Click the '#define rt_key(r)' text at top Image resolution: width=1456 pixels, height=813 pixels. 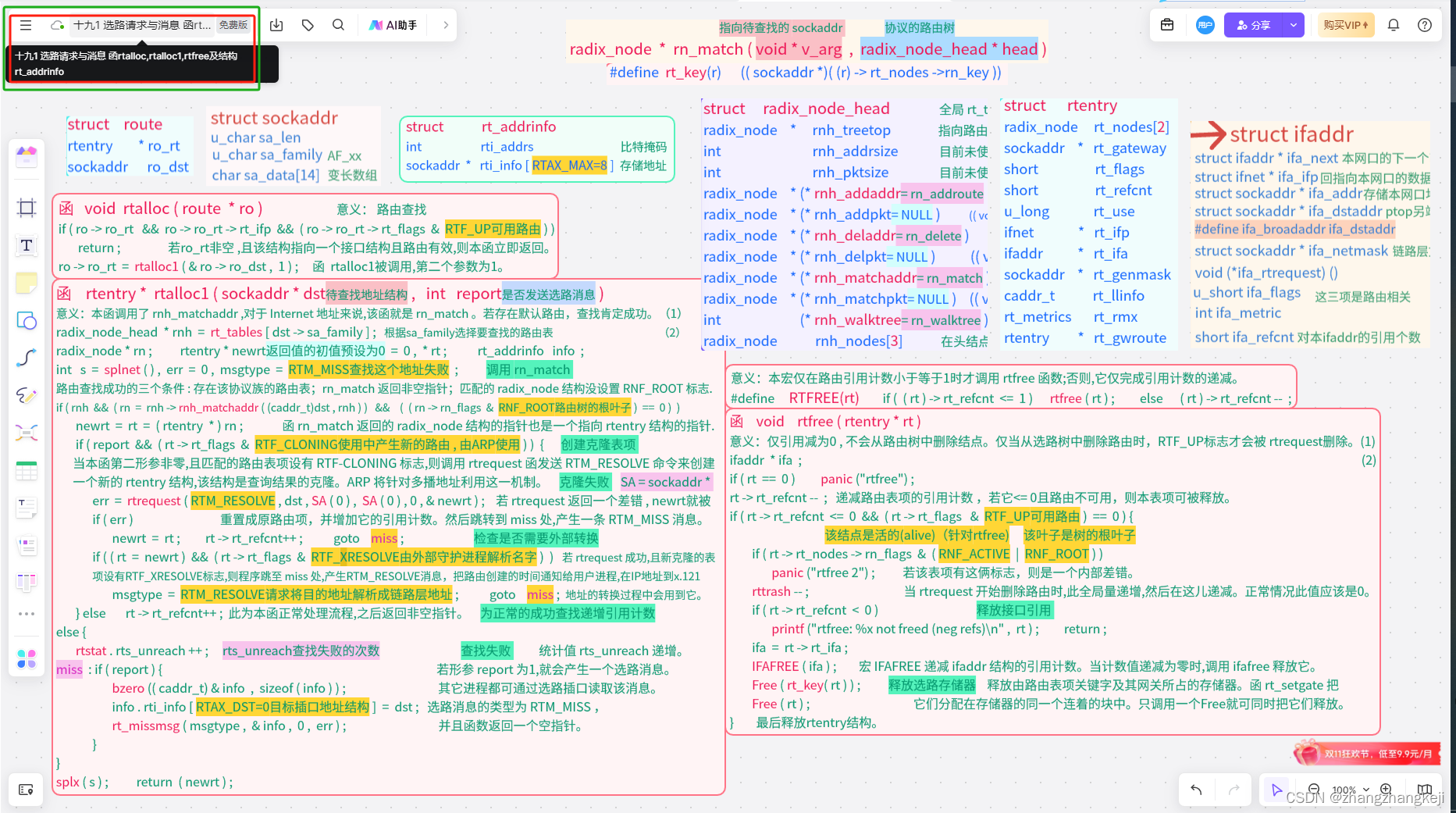click(x=665, y=72)
